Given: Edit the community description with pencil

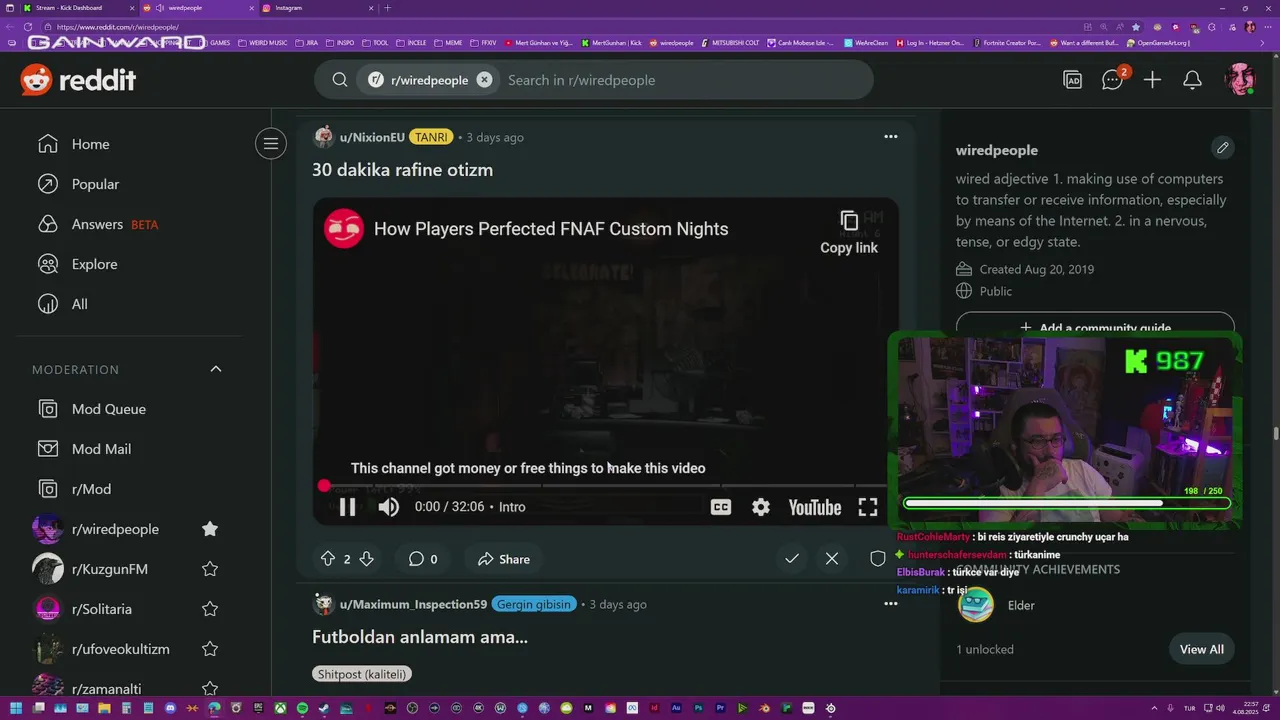Looking at the screenshot, I should point(1222,148).
